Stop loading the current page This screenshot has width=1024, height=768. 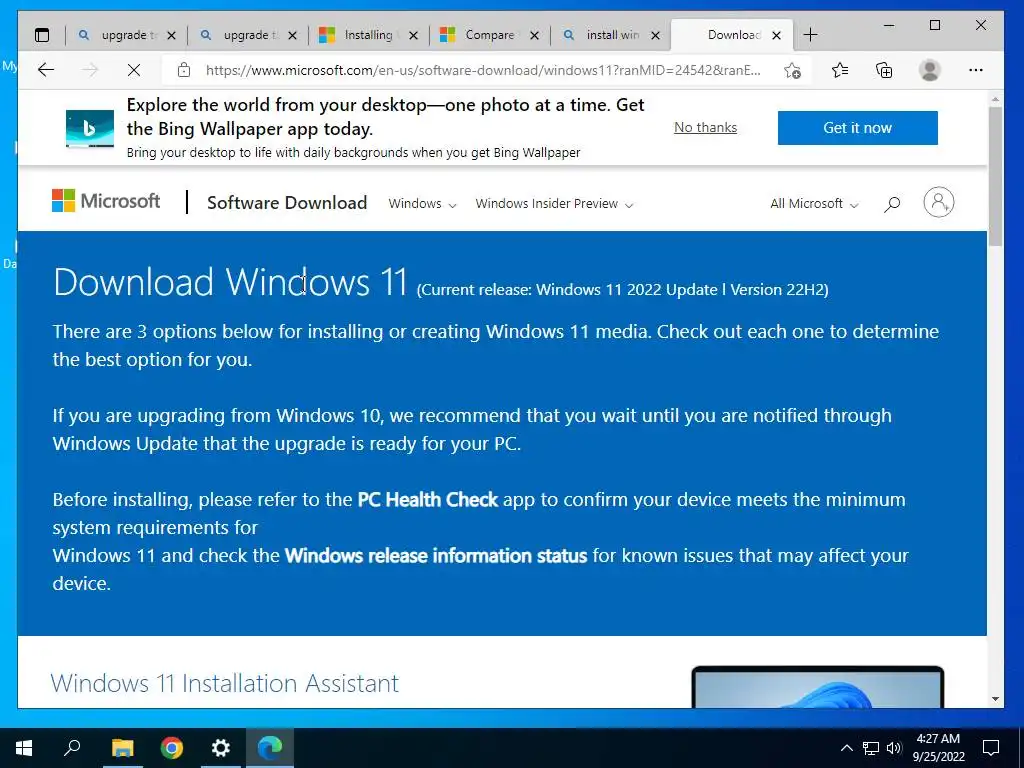coord(134,70)
